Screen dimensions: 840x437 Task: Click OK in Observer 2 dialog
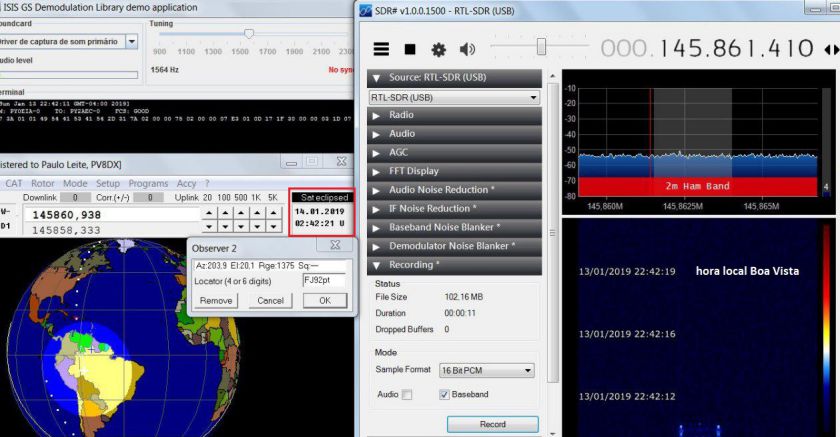click(x=325, y=300)
